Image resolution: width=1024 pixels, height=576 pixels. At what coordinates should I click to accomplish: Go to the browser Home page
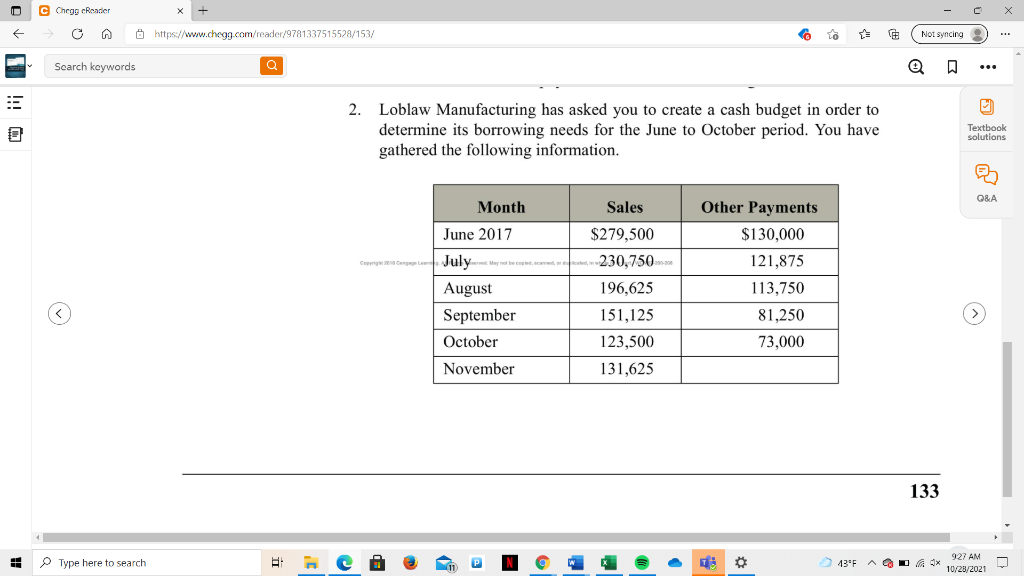tap(106, 34)
